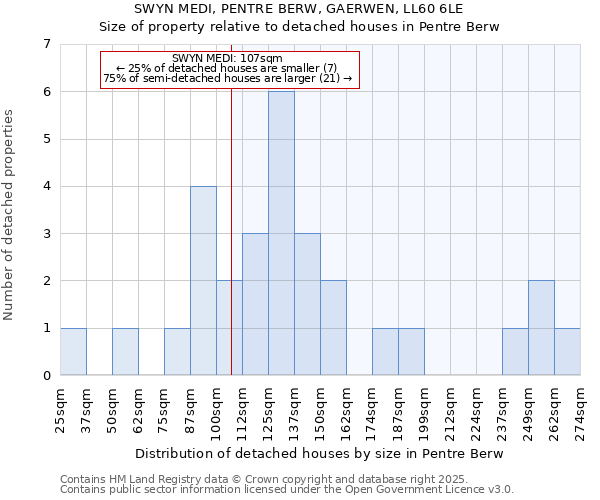This screenshot has height=500, width=600.
Task: Click the y-axis tick label '7'
Action: point(47,44)
